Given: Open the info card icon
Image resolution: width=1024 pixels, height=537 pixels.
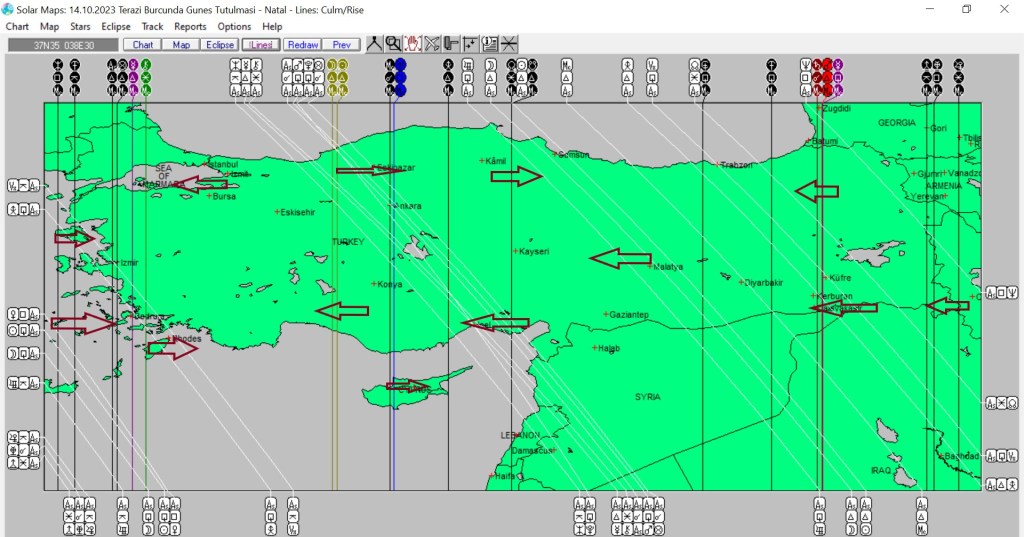Looking at the screenshot, I should tap(490, 44).
